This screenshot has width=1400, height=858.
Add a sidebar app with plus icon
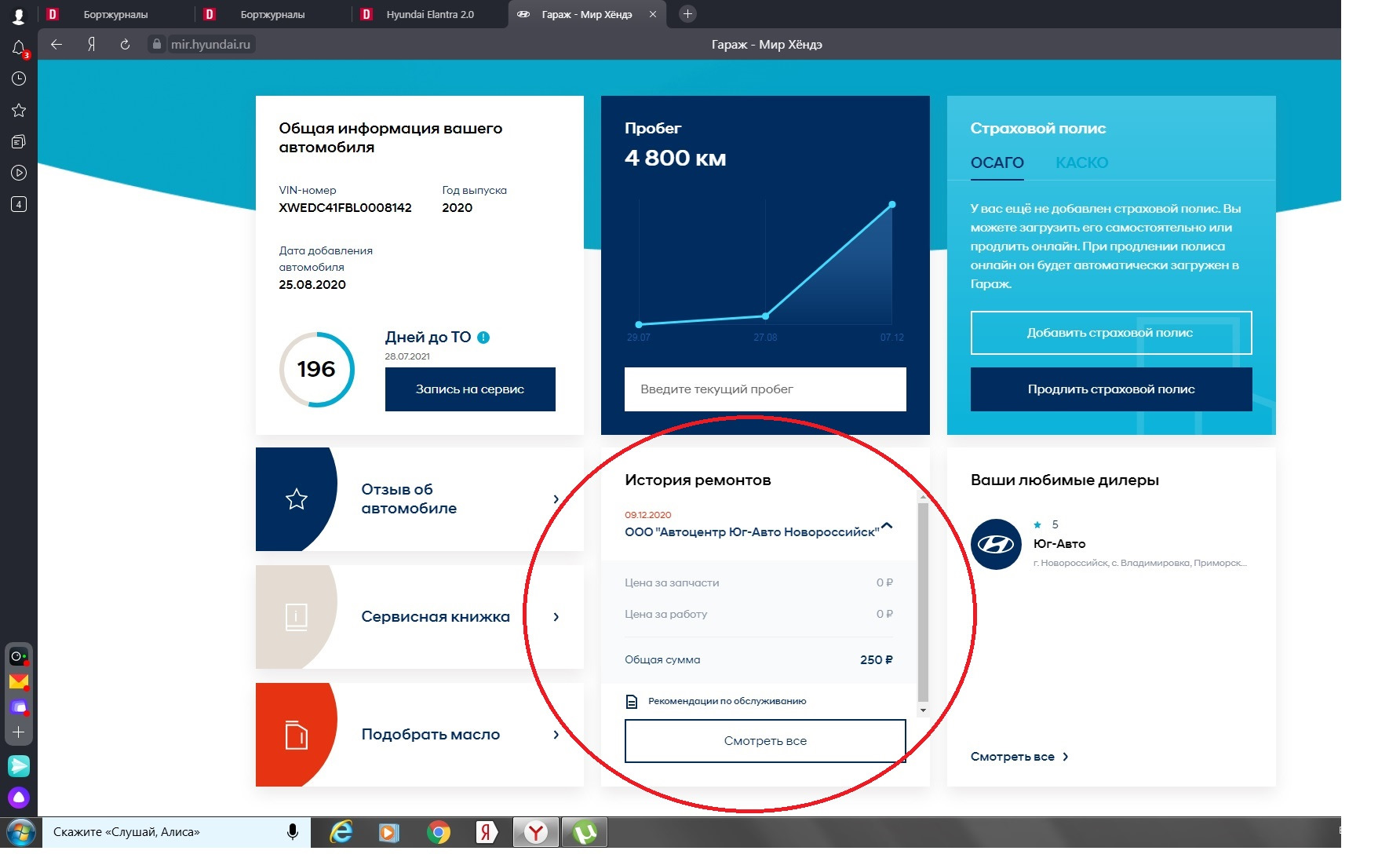click(19, 732)
